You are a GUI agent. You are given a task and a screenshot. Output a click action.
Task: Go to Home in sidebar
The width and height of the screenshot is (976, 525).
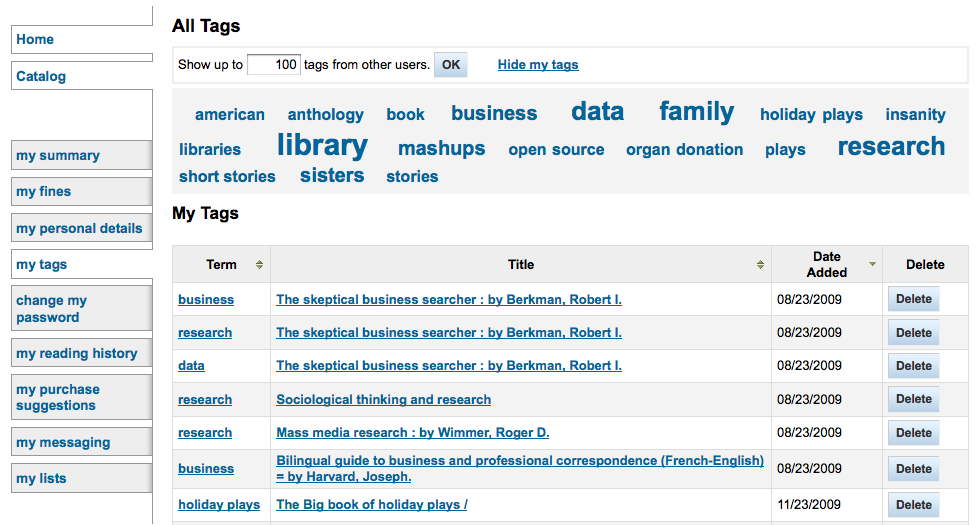[82, 39]
